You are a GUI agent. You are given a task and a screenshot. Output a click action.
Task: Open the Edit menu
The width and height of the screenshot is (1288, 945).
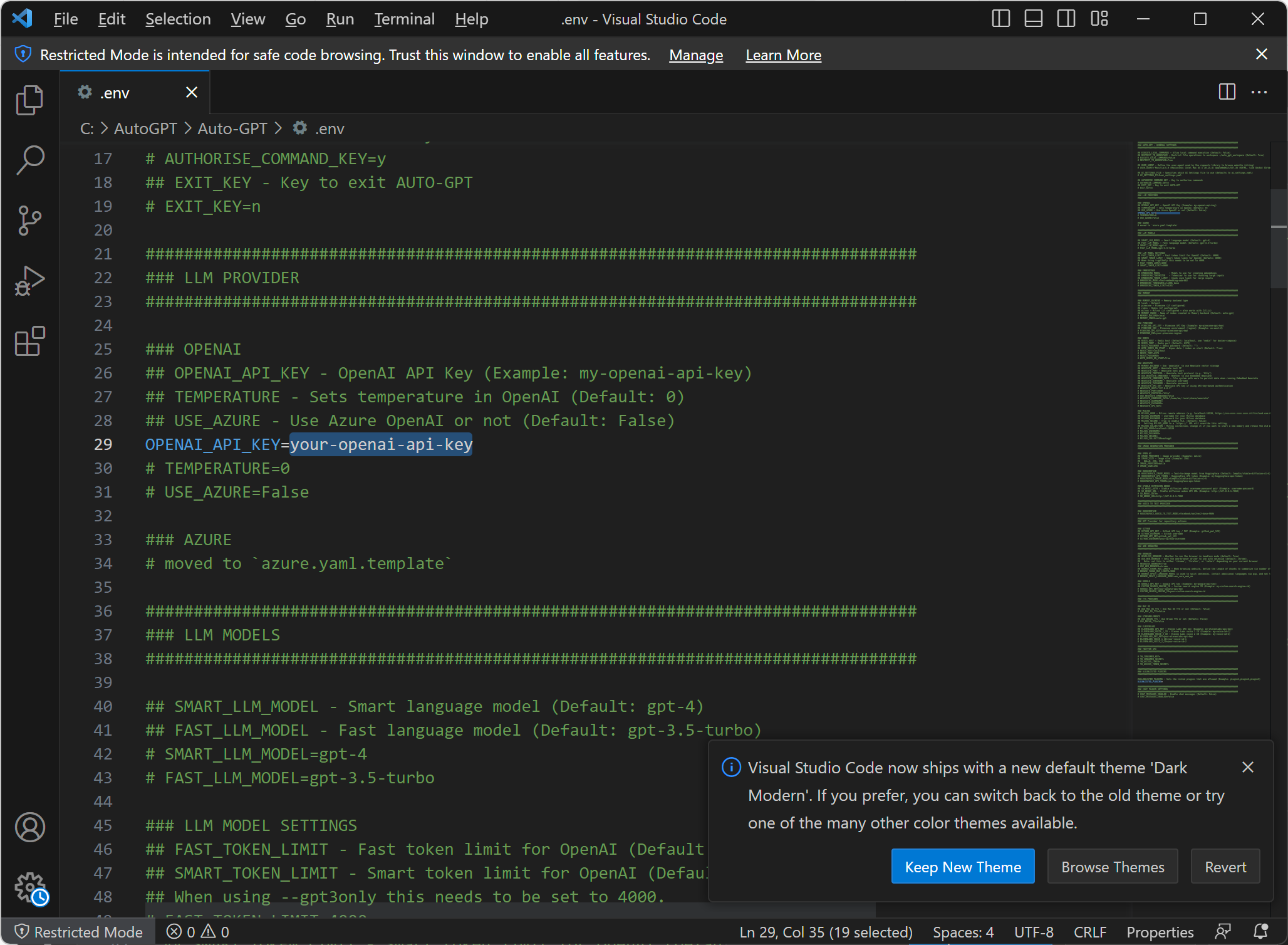pyautogui.click(x=112, y=19)
